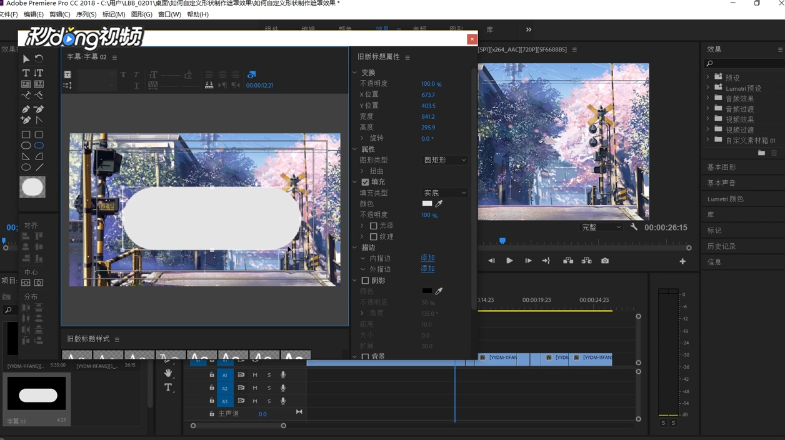Select the Add Anchor Point tool
Viewport: 785px width, 440px height.
tap(26, 120)
